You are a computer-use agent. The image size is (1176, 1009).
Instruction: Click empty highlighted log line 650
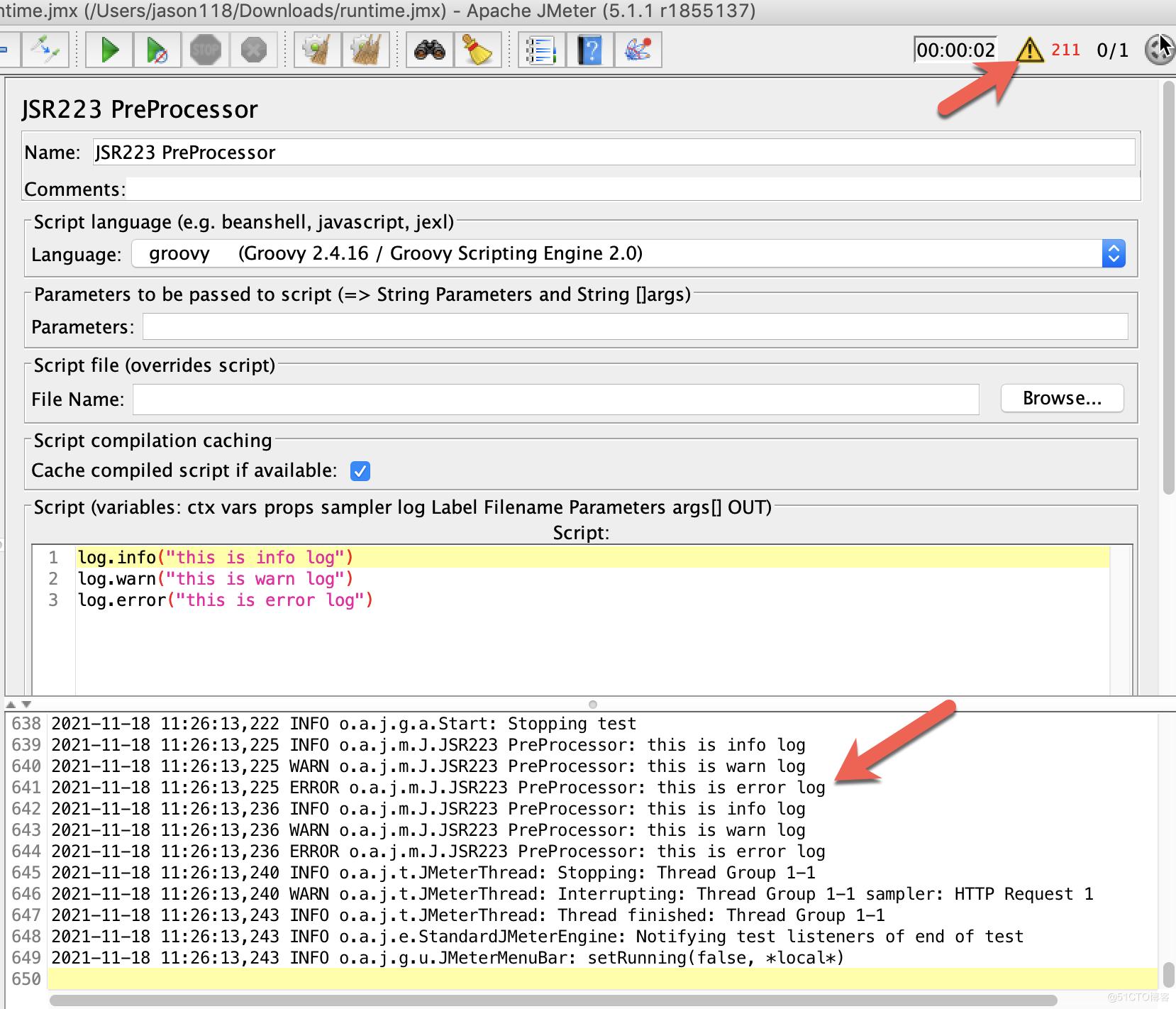[603, 979]
